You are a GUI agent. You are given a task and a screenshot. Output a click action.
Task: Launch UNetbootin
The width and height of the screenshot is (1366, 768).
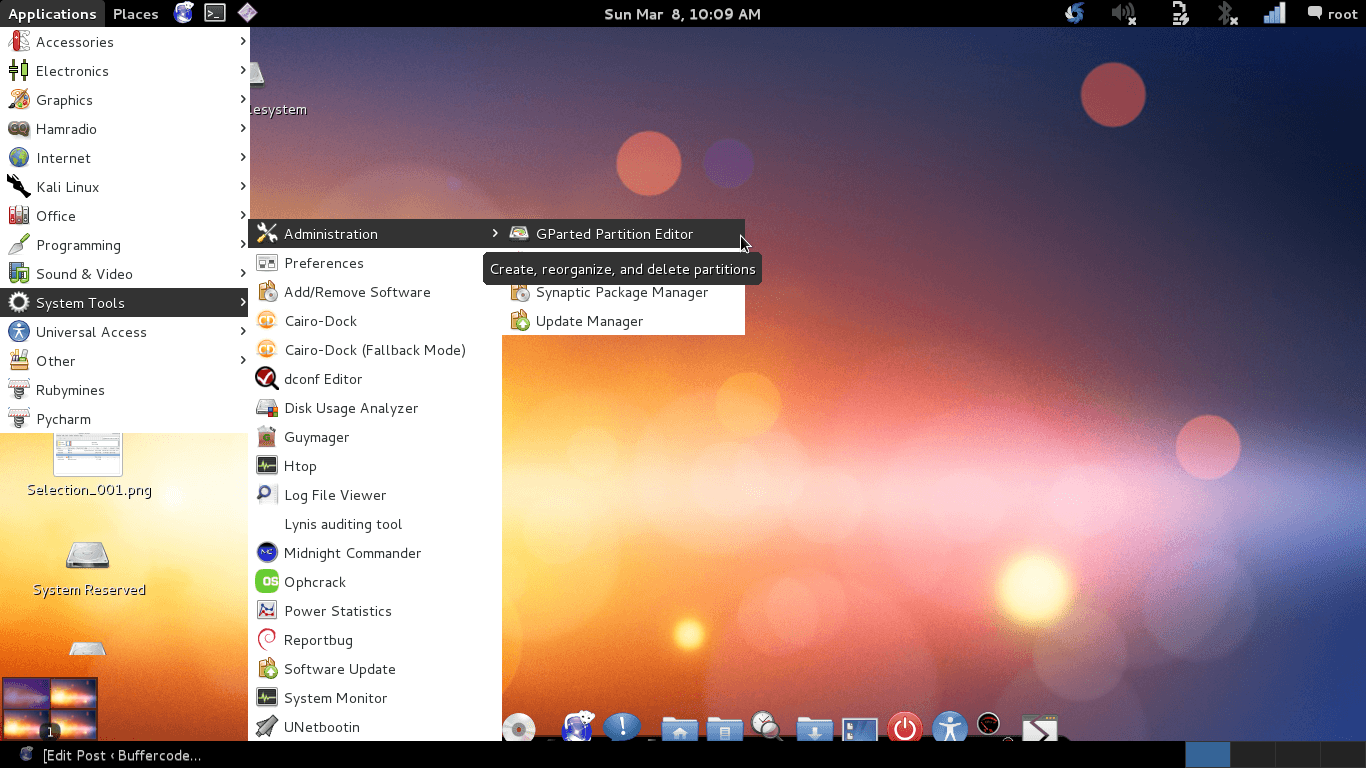pos(375,727)
